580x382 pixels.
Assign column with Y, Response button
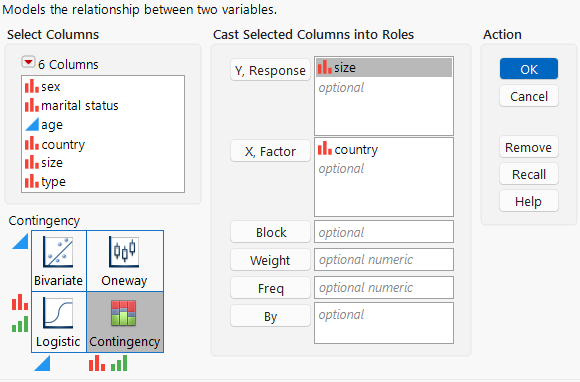[x=270, y=70]
